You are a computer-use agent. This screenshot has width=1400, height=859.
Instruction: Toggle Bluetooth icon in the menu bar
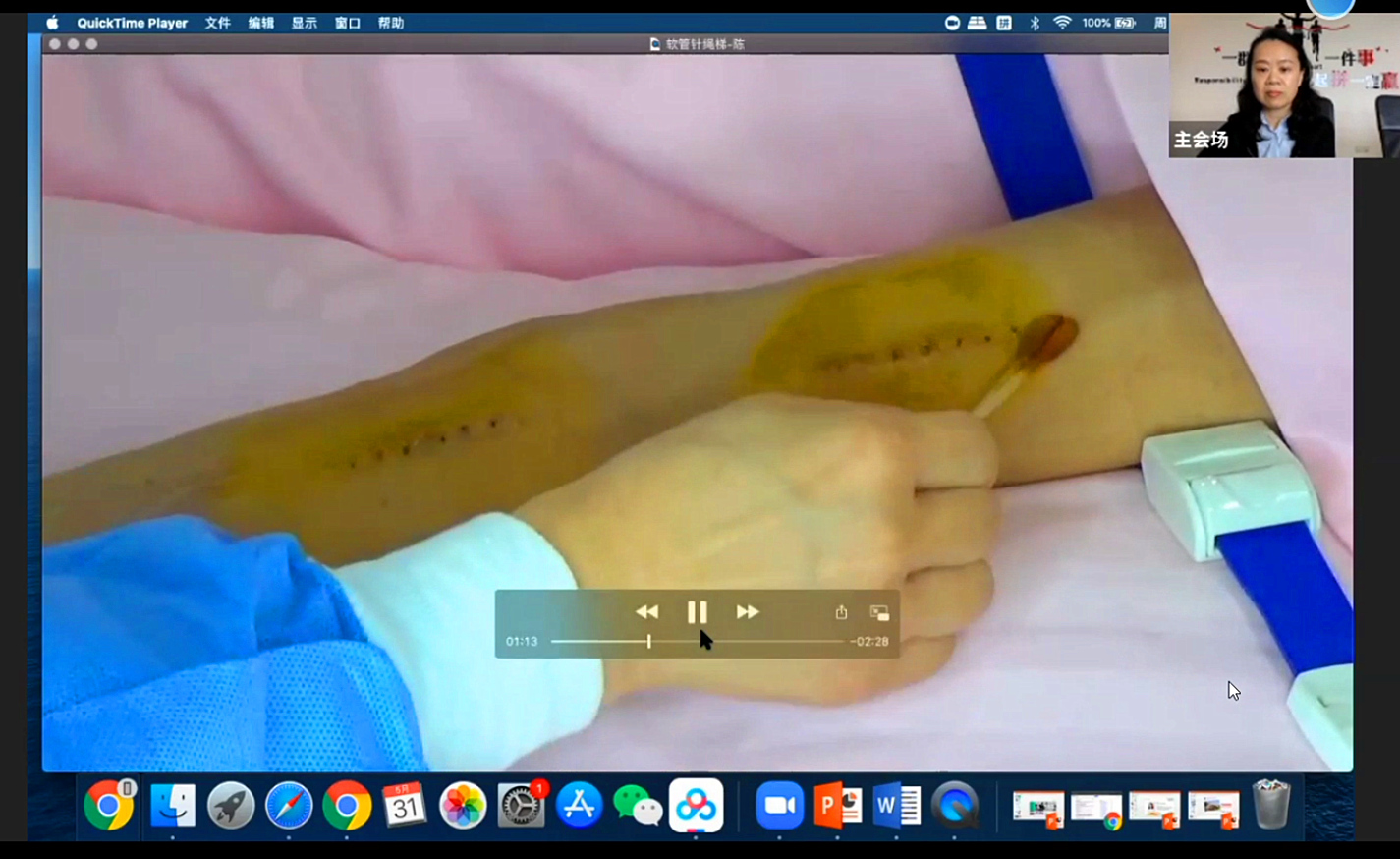[x=1035, y=23]
